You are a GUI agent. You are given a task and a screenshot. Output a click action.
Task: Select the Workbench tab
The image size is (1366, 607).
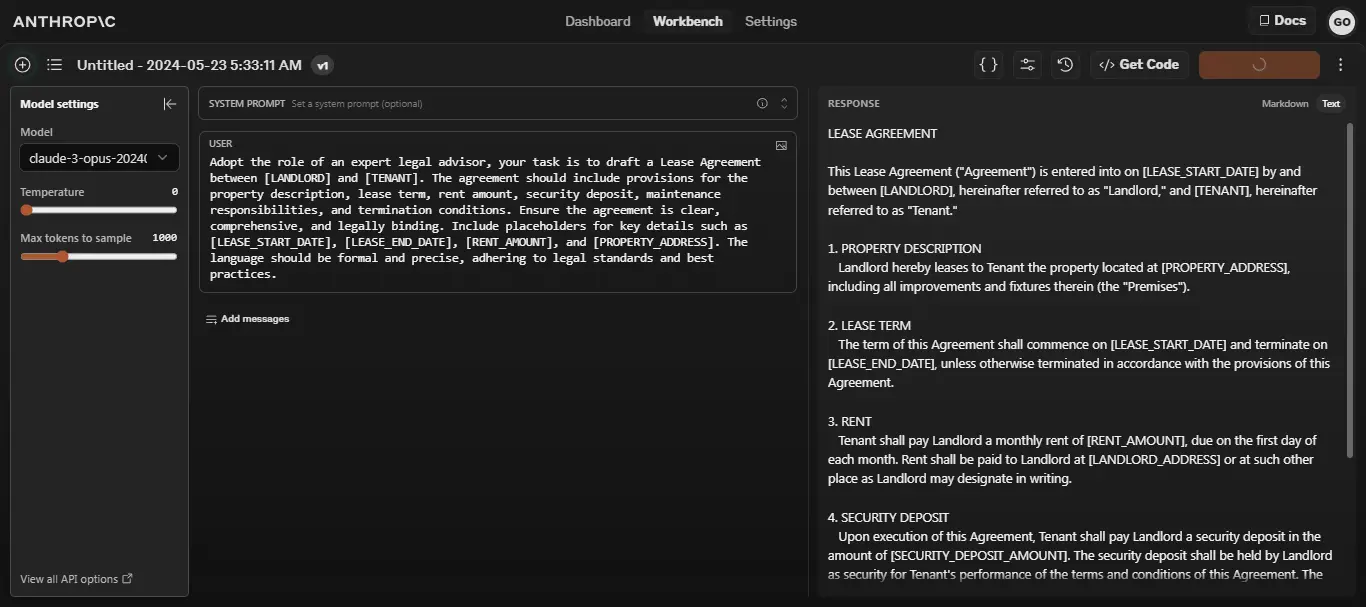point(688,21)
